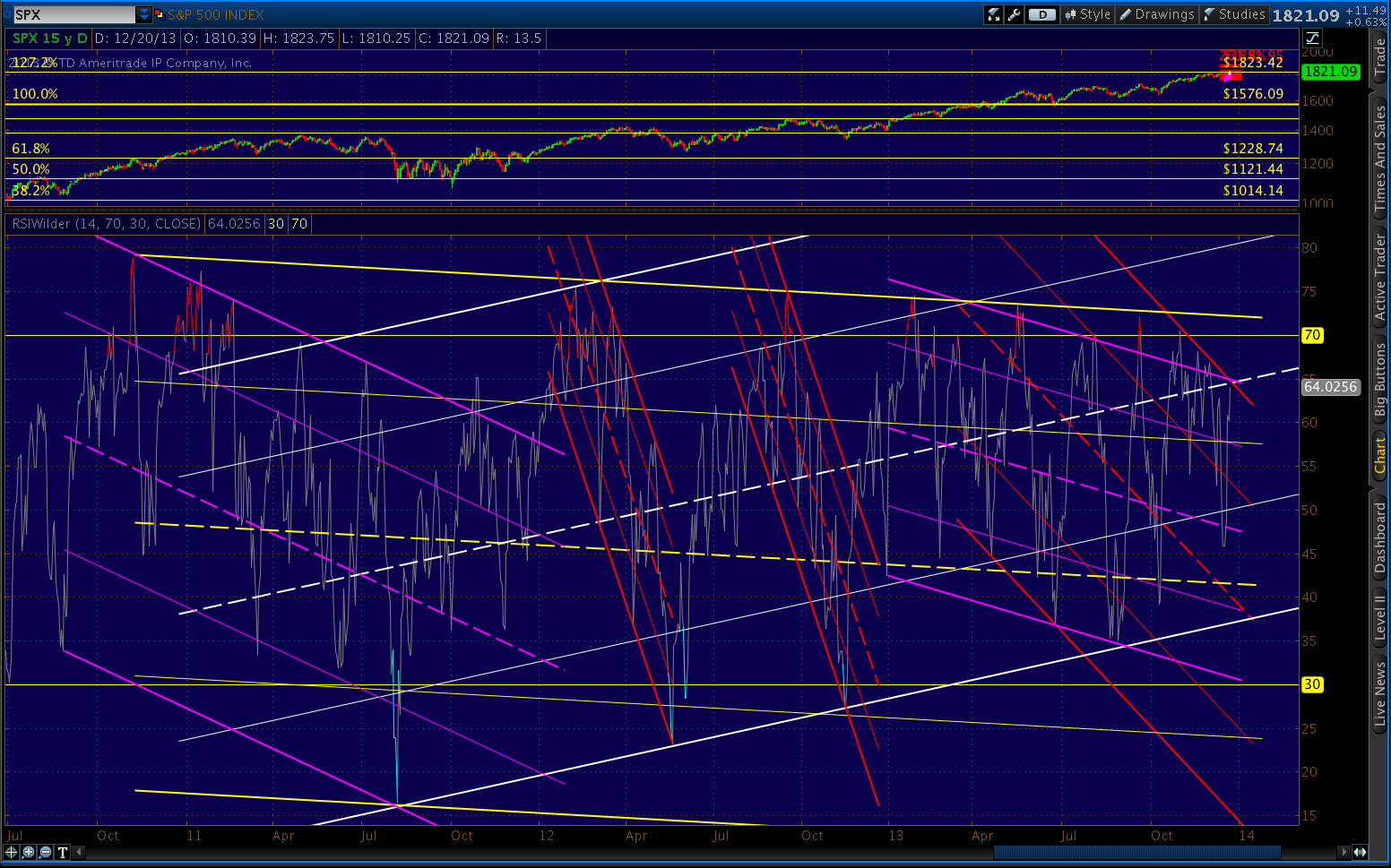Click the quick study flask icon
Image resolution: width=1391 pixels, height=868 pixels.
993,14
